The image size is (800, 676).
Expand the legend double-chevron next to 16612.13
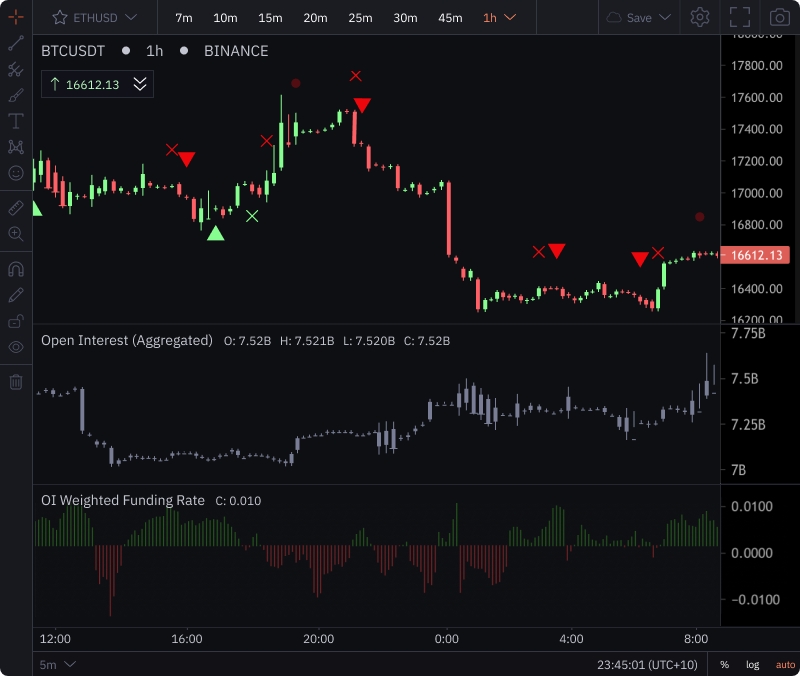click(x=140, y=84)
